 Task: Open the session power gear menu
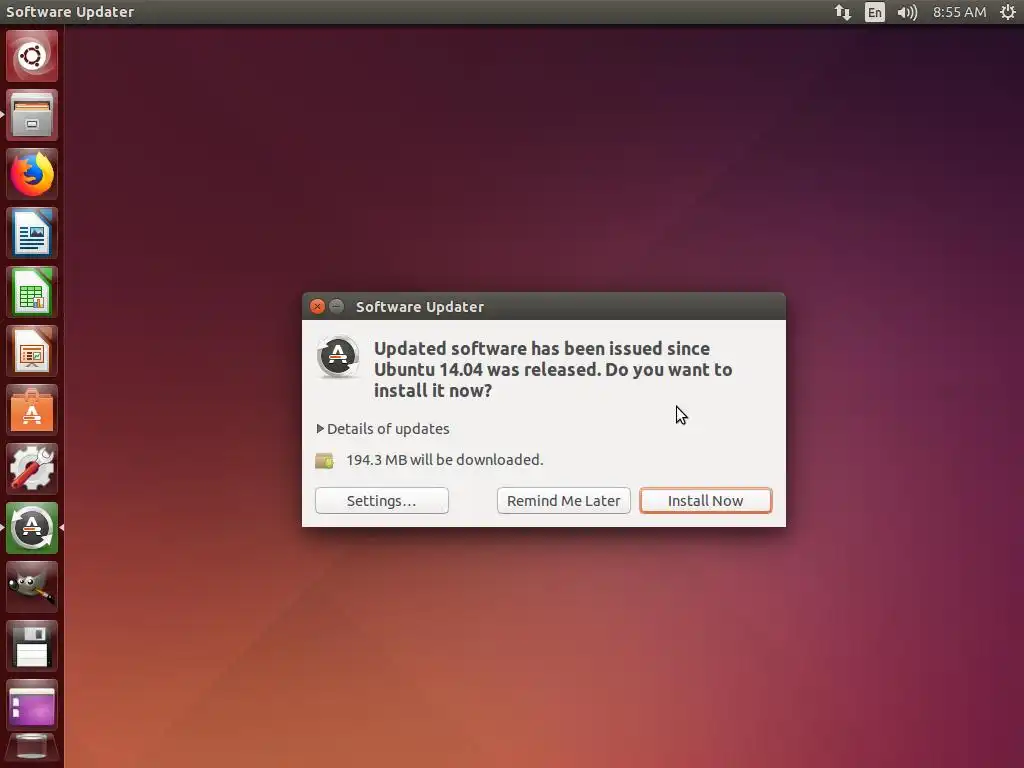click(1008, 12)
